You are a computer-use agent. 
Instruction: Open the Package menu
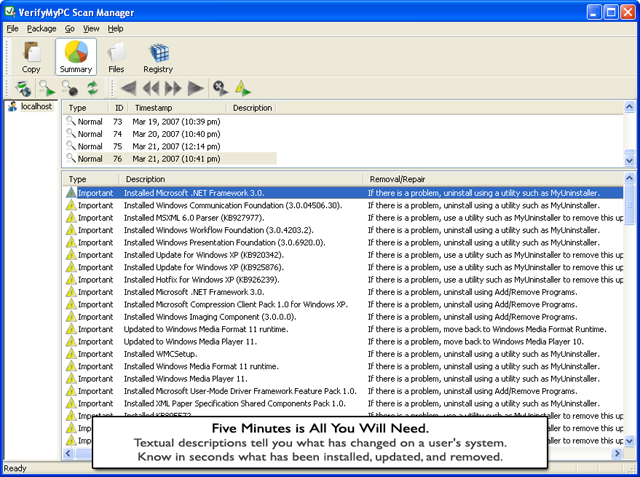click(x=42, y=29)
